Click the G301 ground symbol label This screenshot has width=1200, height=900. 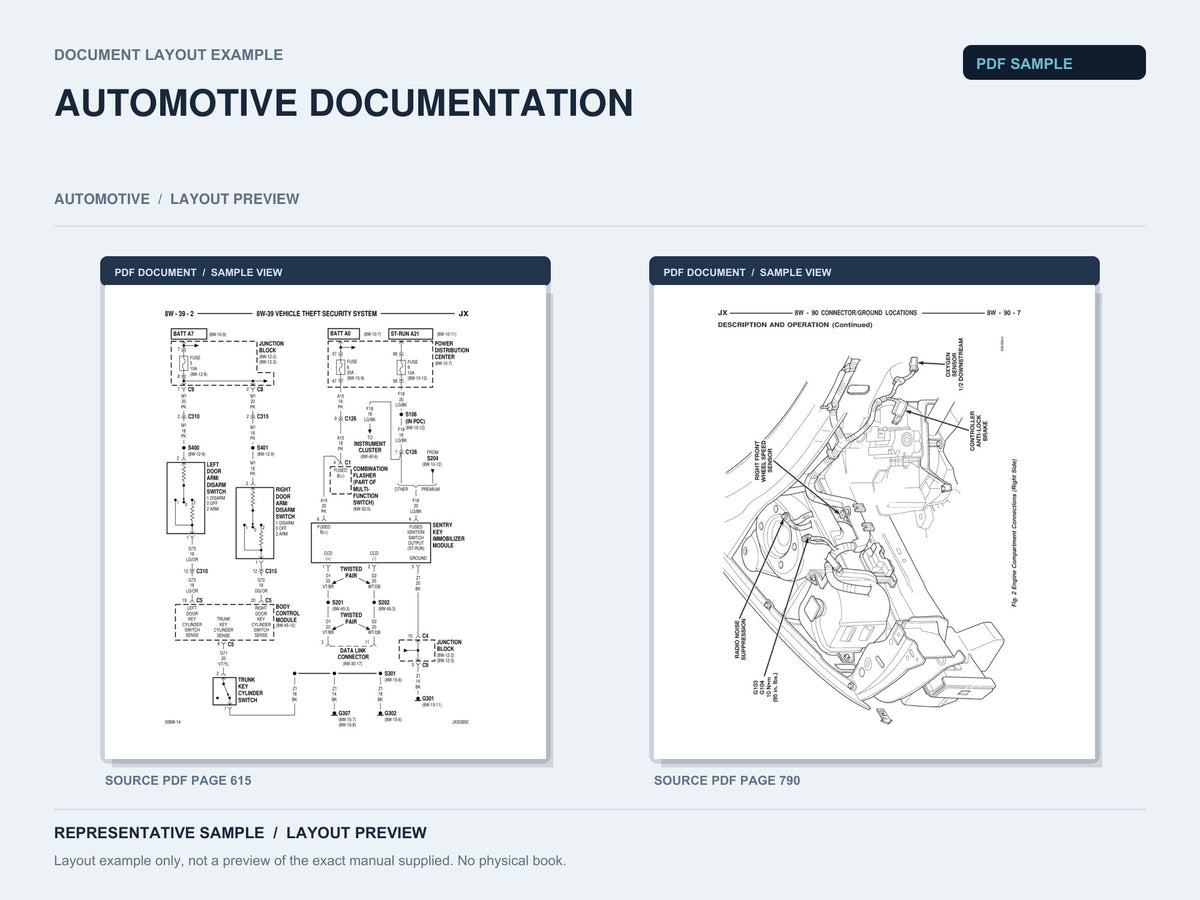427,698
